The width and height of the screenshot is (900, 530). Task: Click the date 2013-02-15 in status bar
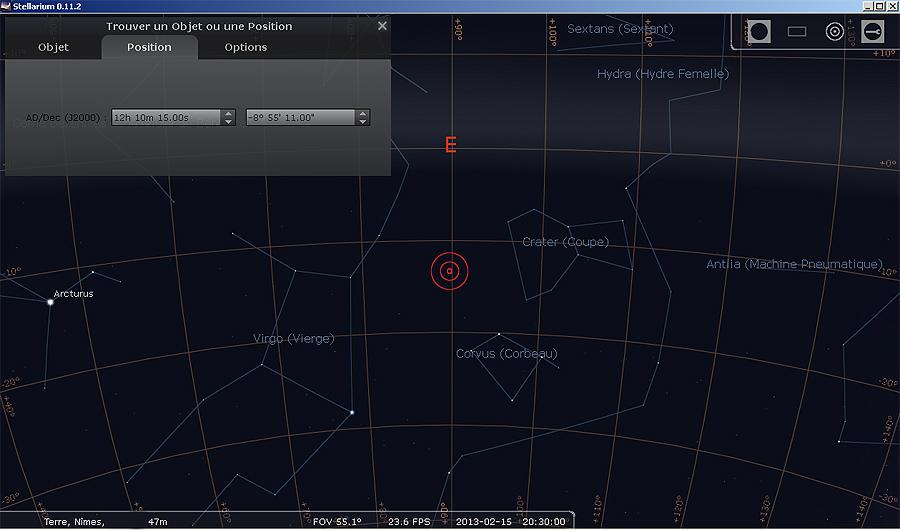click(x=484, y=521)
